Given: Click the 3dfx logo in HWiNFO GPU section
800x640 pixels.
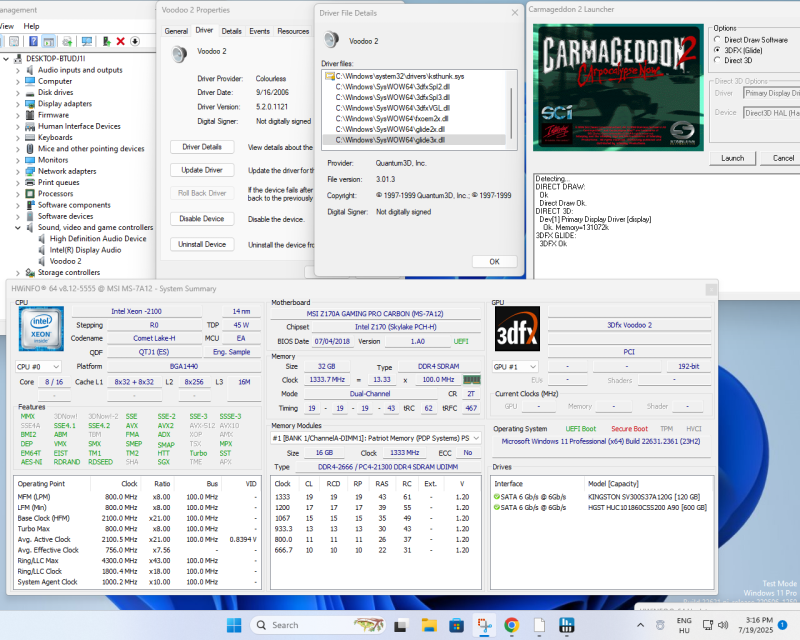Looking at the screenshot, I should (x=517, y=329).
